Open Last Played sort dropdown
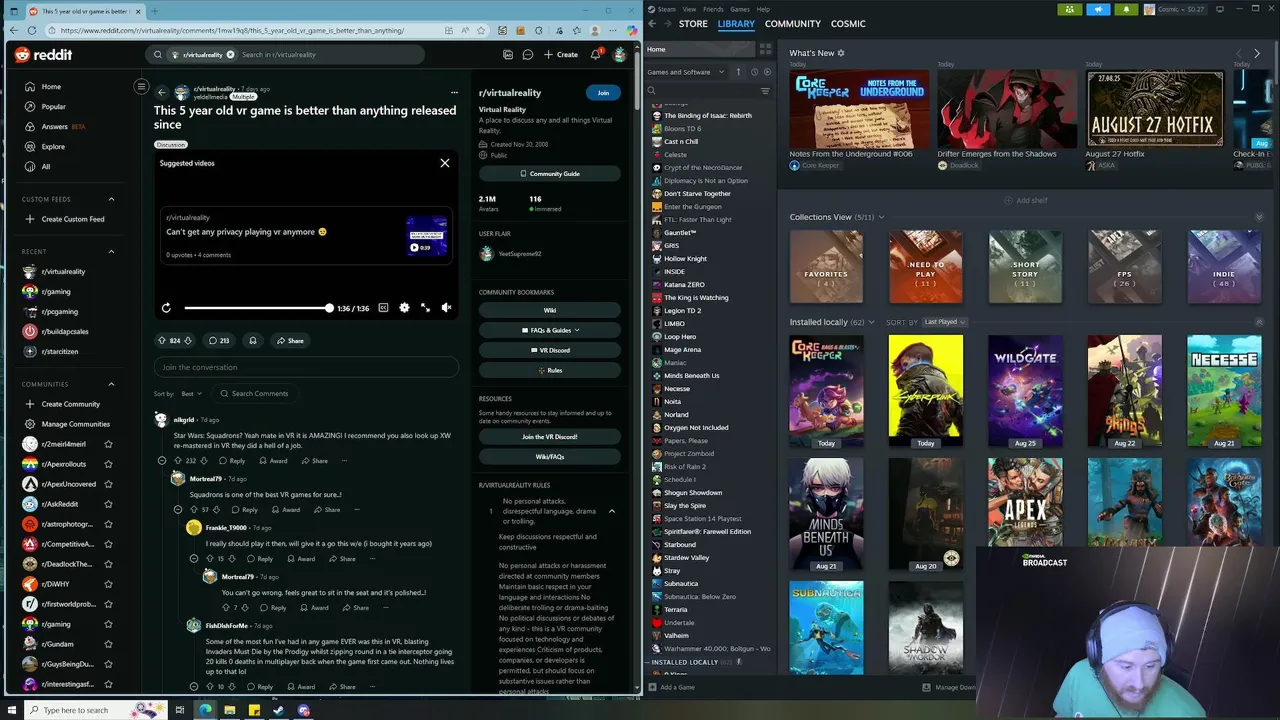The image size is (1280, 720). click(944, 322)
